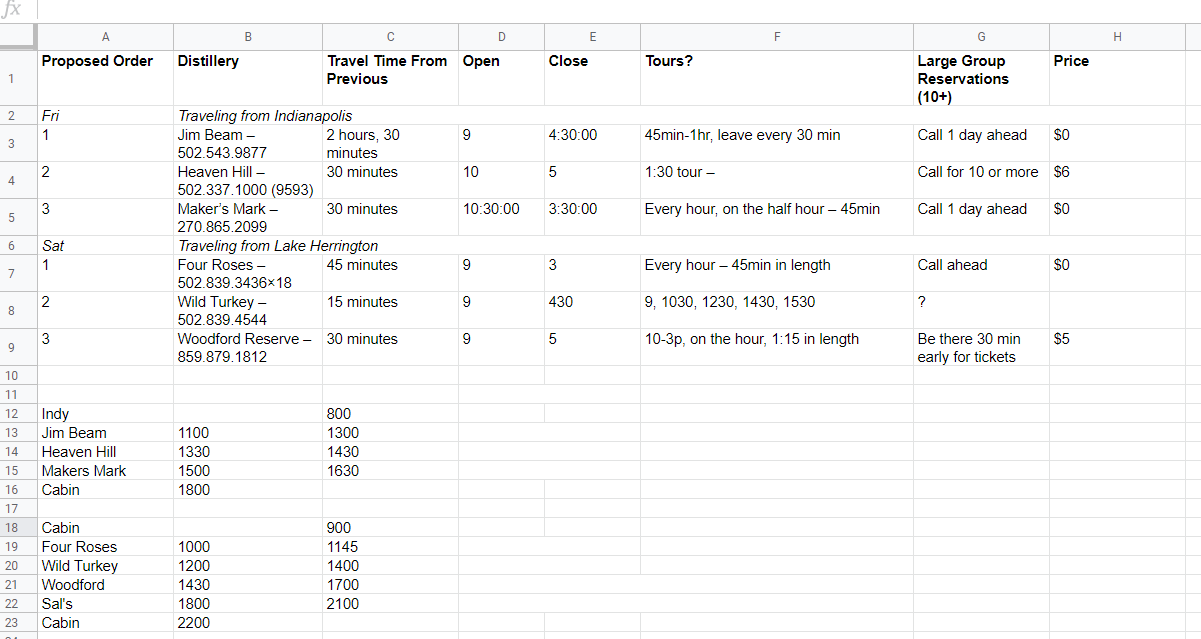Viewport: 1201px width, 639px height.
Task: Select the 'Makers Mark' schedule cell
Action: 106,471
